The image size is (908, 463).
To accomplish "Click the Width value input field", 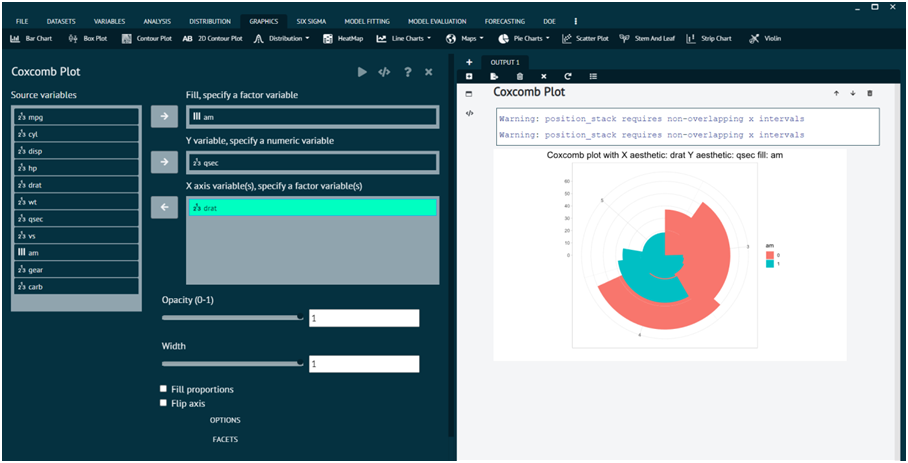I will point(364,364).
